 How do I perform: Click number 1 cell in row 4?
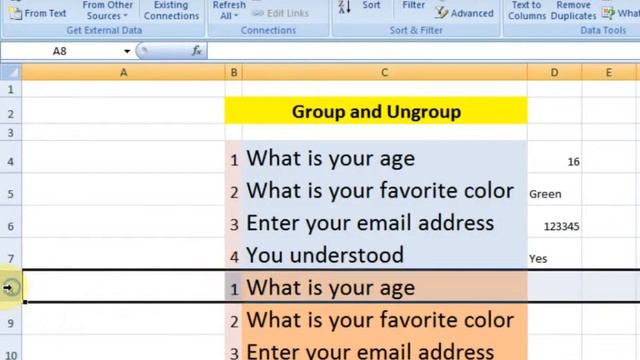[x=233, y=158]
